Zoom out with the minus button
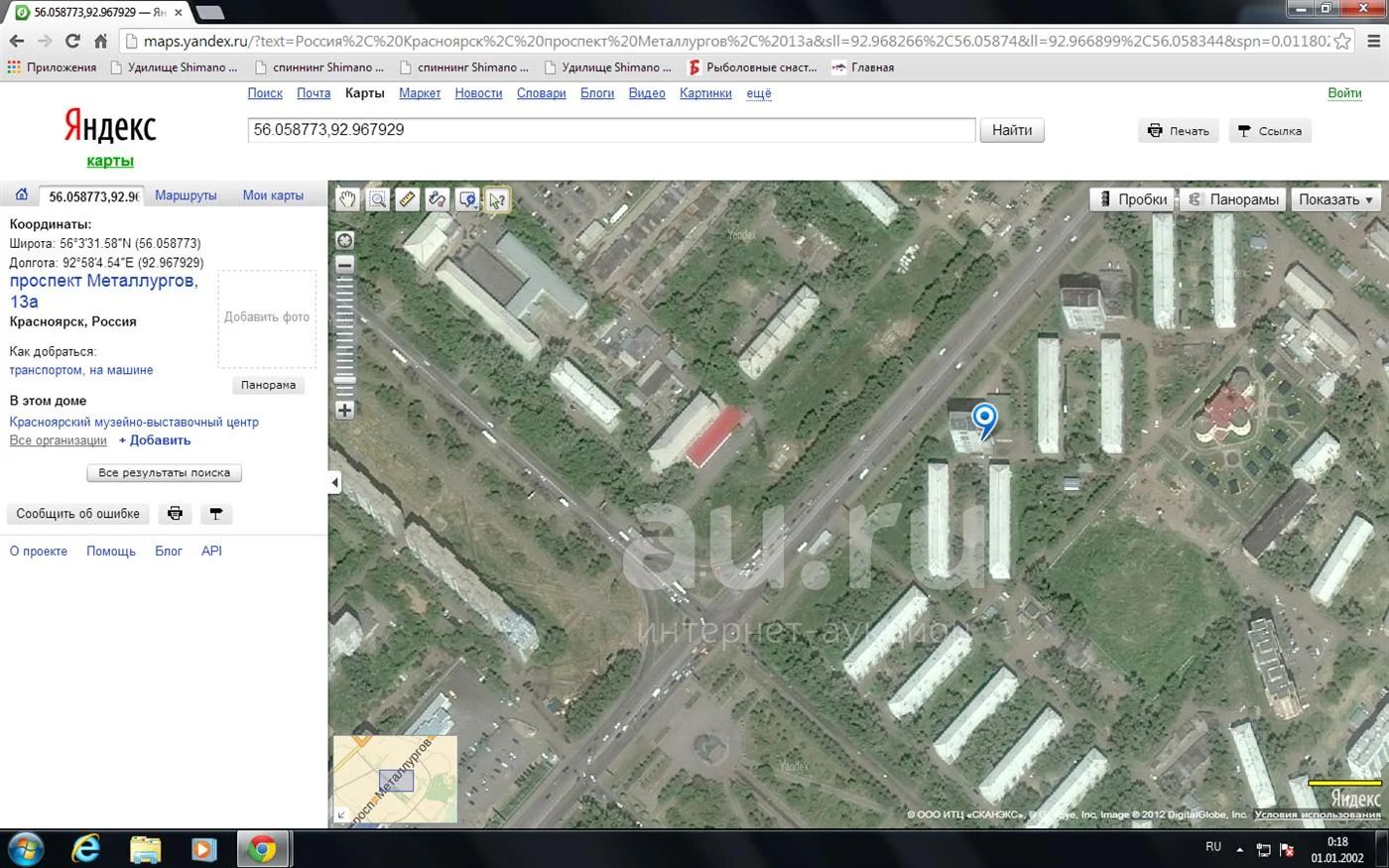The width and height of the screenshot is (1389, 868). point(344,265)
